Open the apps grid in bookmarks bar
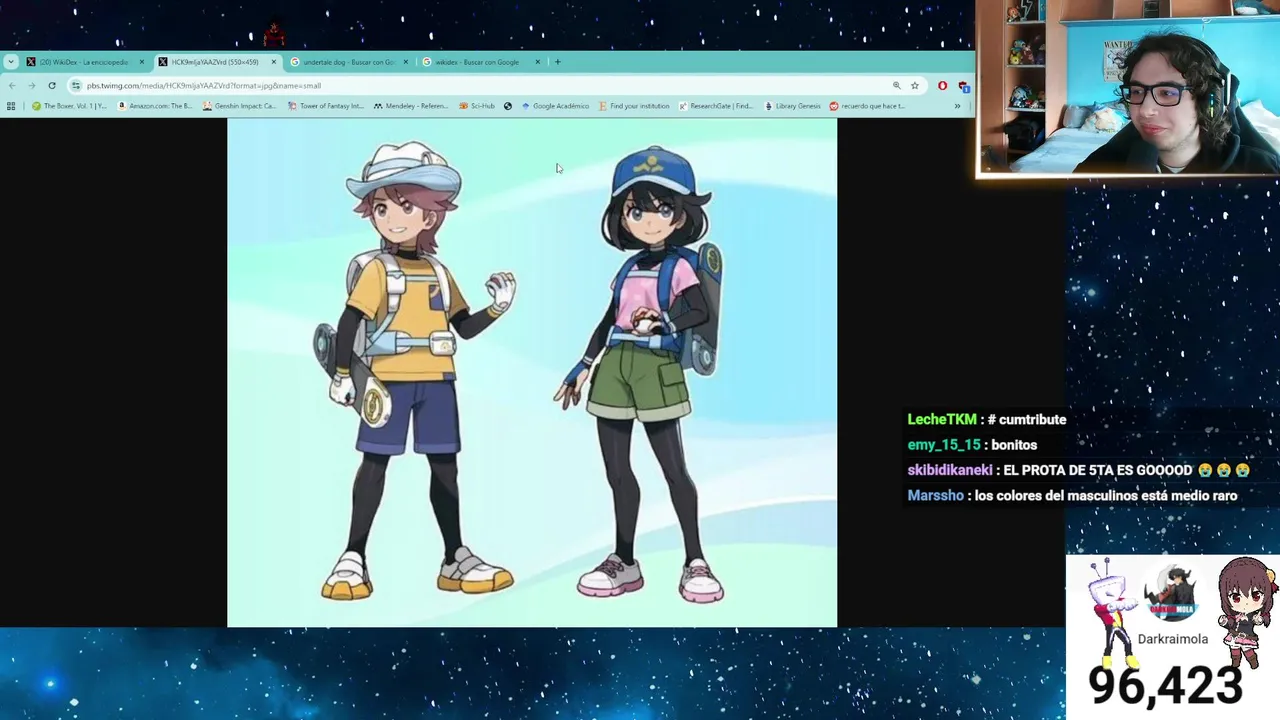1280x720 pixels. click(x=11, y=106)
